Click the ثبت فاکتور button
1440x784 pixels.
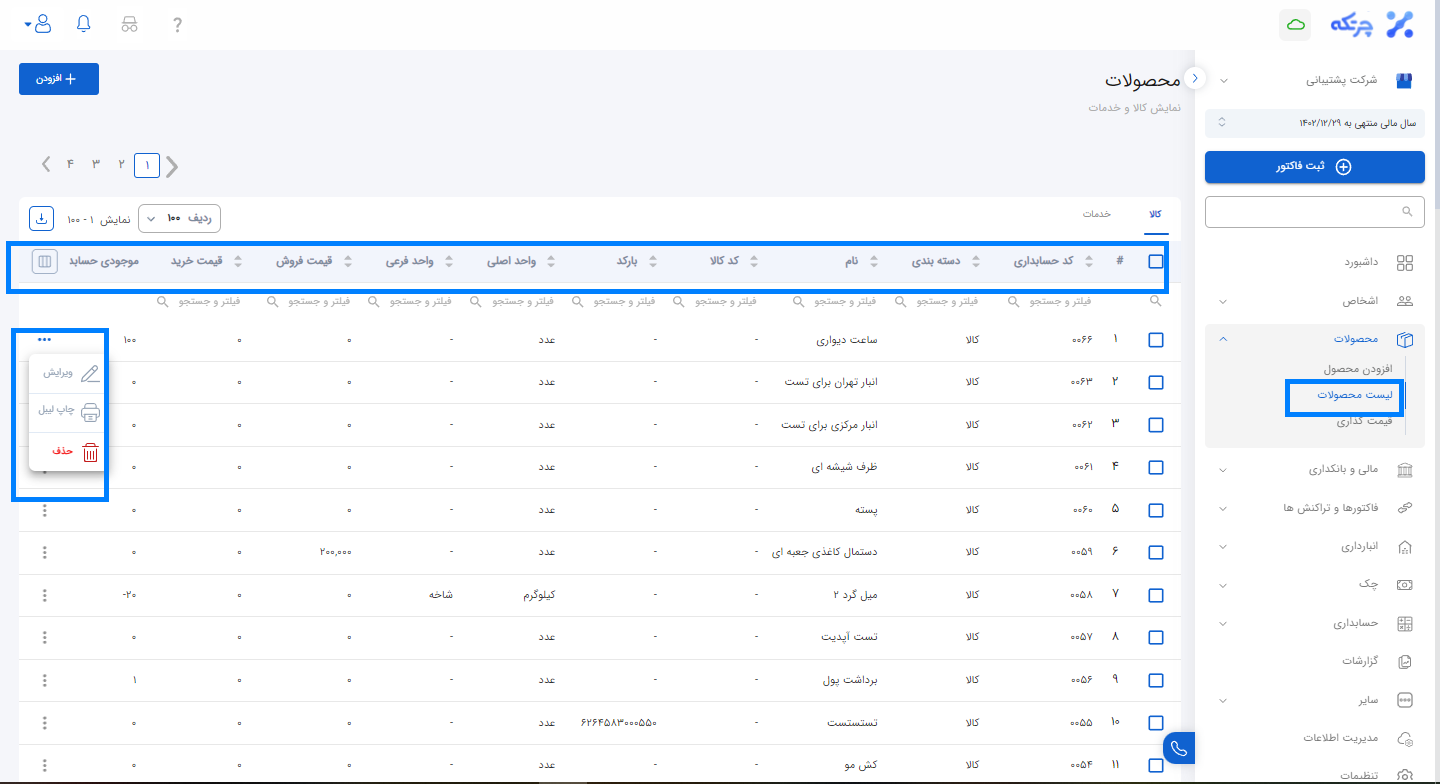pyautogui.click(x=1314, y=167)
